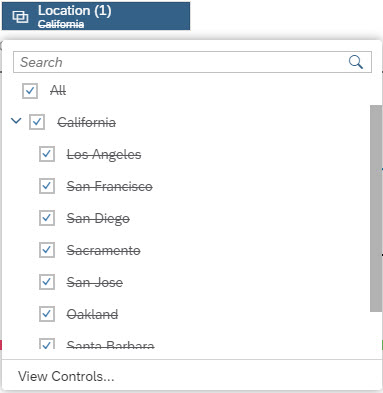Click the California label in the tree
383x393 pixels.
coord(87,122)
